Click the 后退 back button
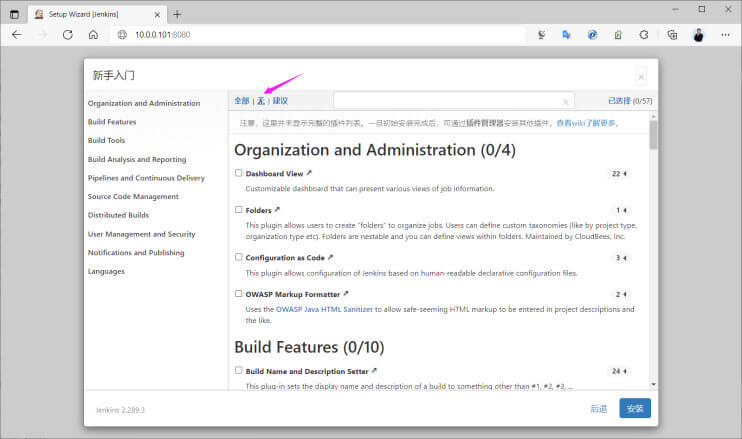Image resolution: width=742 pixels, height=439 pixels. click(x=599, y=408)
